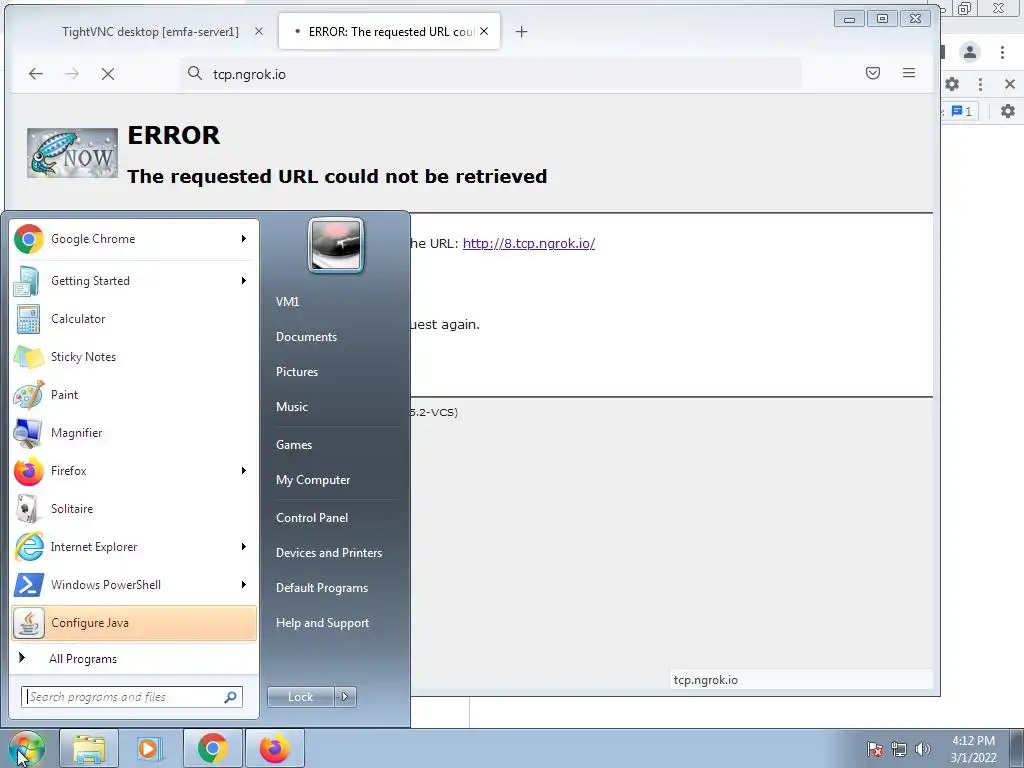This screenshot has height=768, width=1024.
Task: Switch to Firefox in taskbar
Action: [274, 748]
